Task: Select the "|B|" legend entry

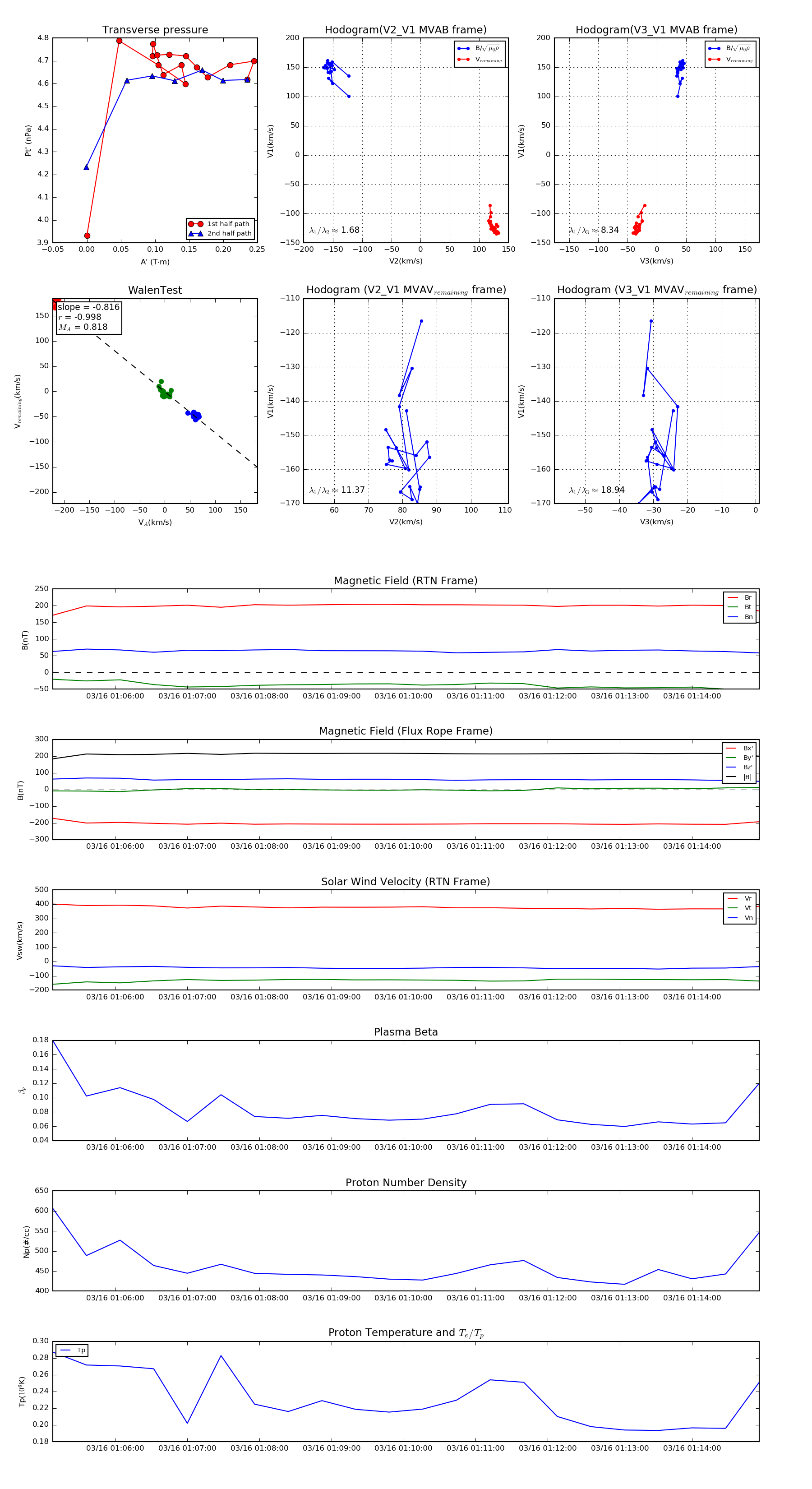Action: click(x=739, y=777)
